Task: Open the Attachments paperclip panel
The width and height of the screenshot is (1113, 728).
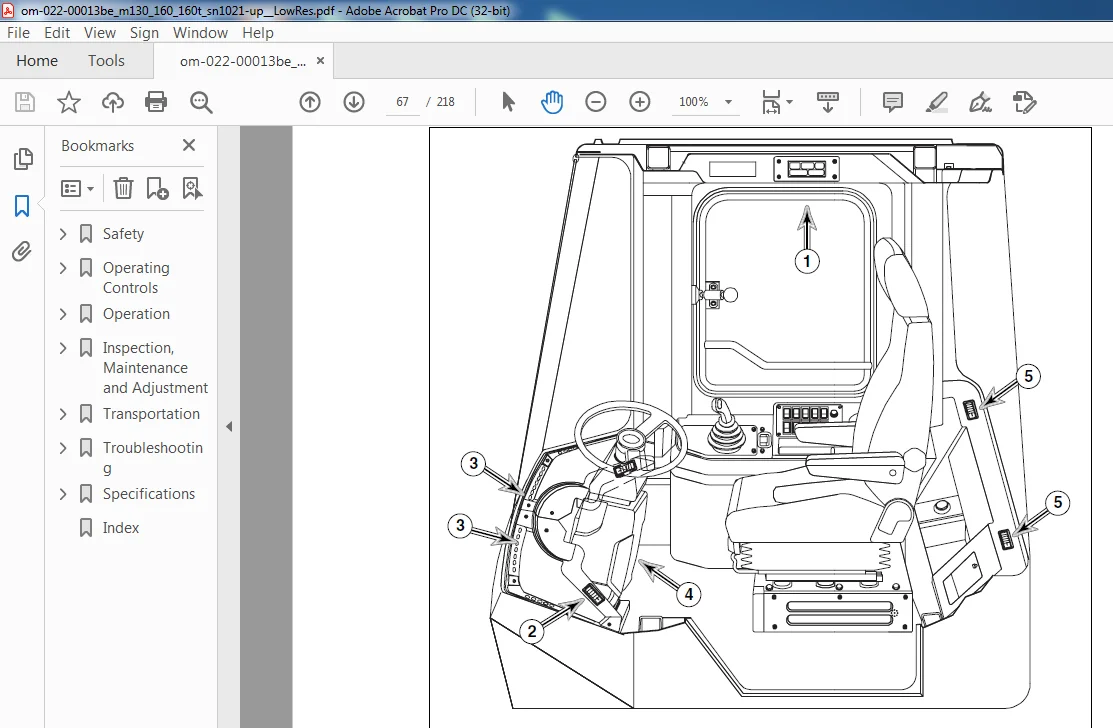Action: tap(22, 252)
